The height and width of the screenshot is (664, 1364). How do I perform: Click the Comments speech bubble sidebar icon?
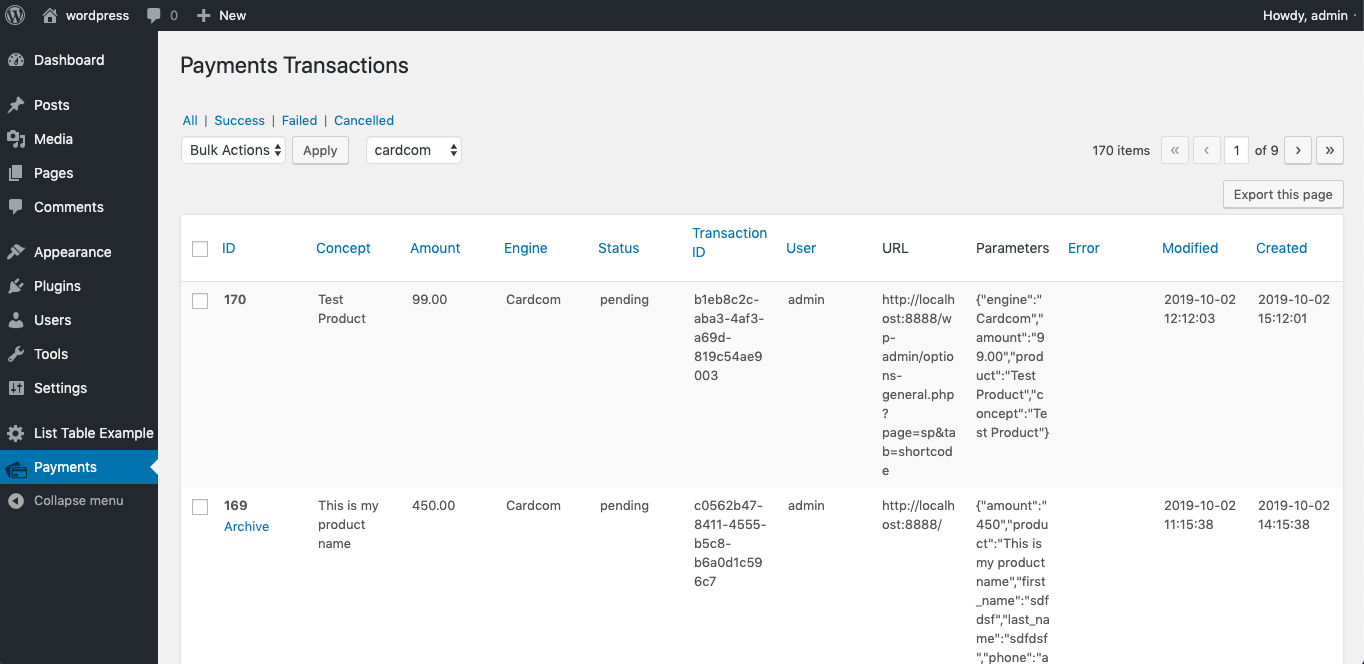[x=16, y=207]
